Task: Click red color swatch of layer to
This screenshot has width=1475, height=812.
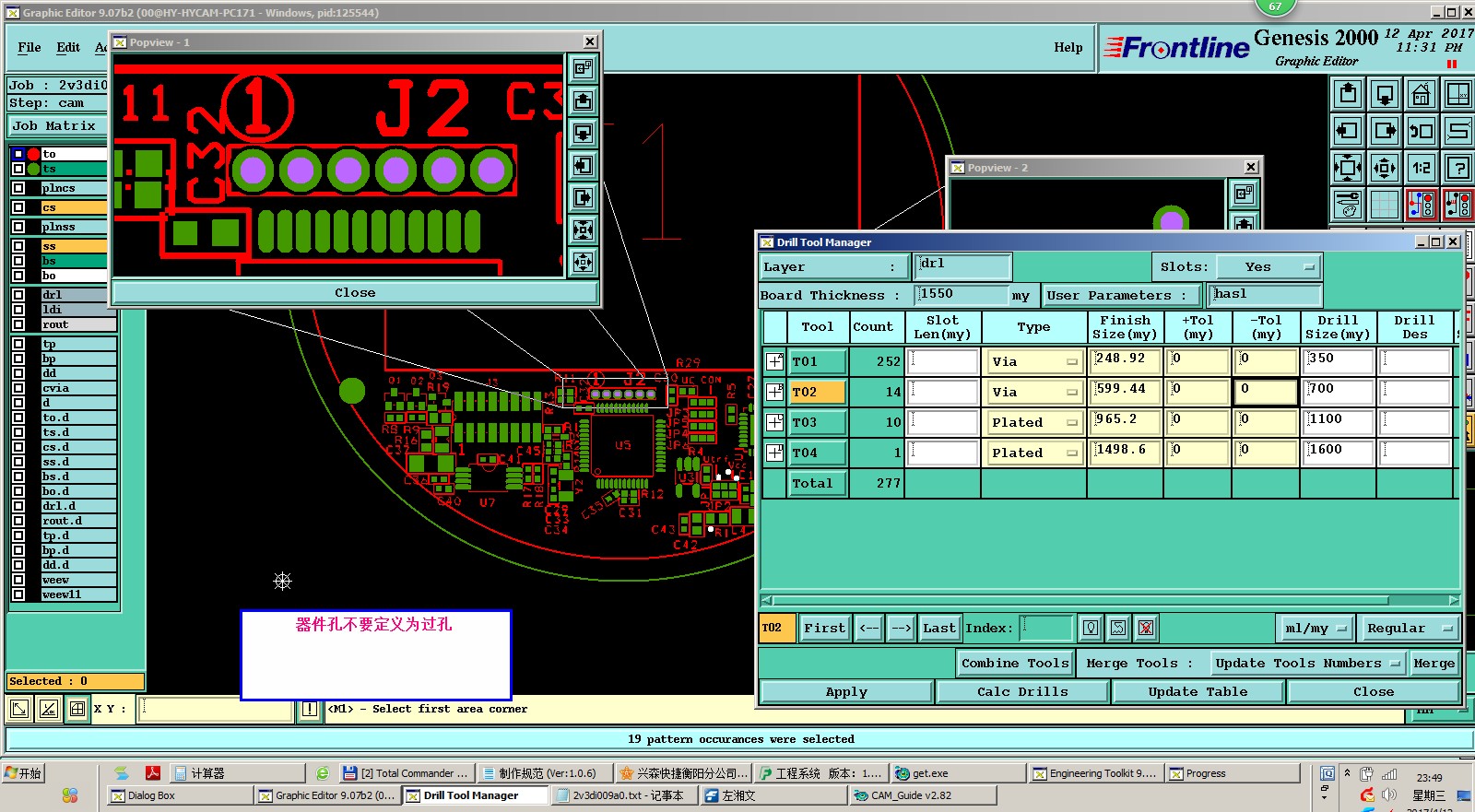Action: [33, 154]
